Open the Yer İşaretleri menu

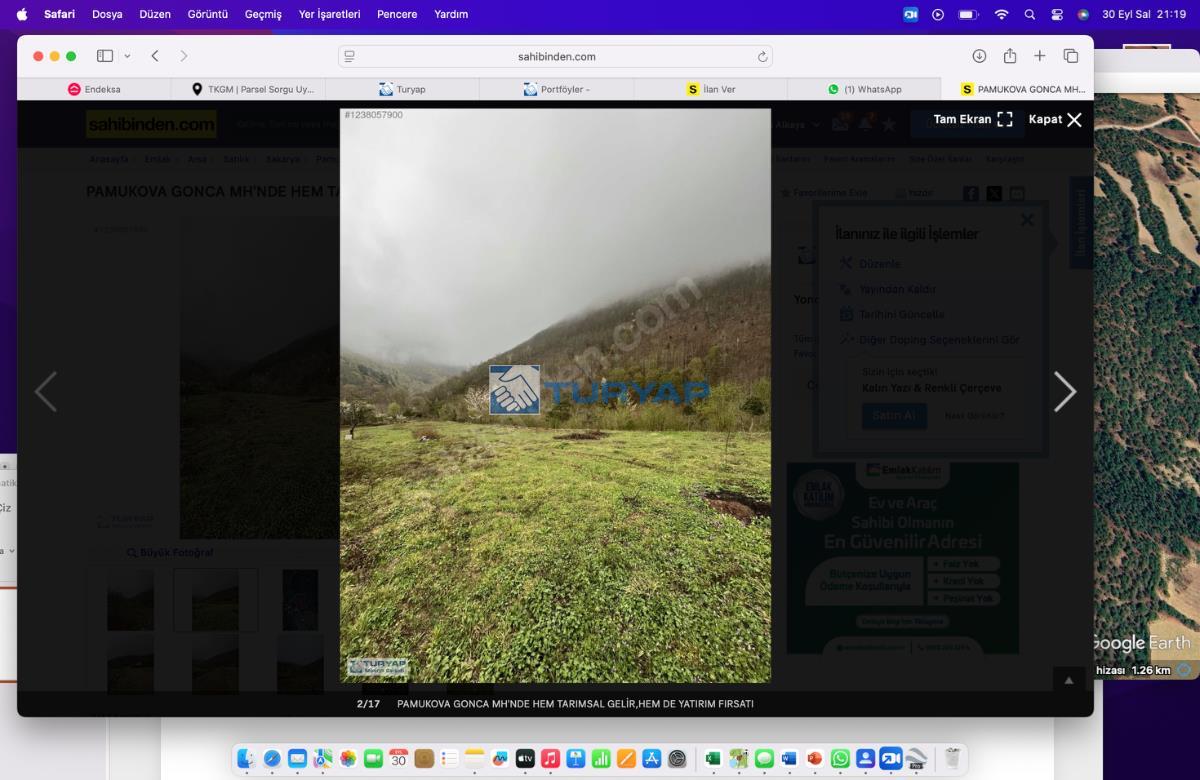pos(329,14)
